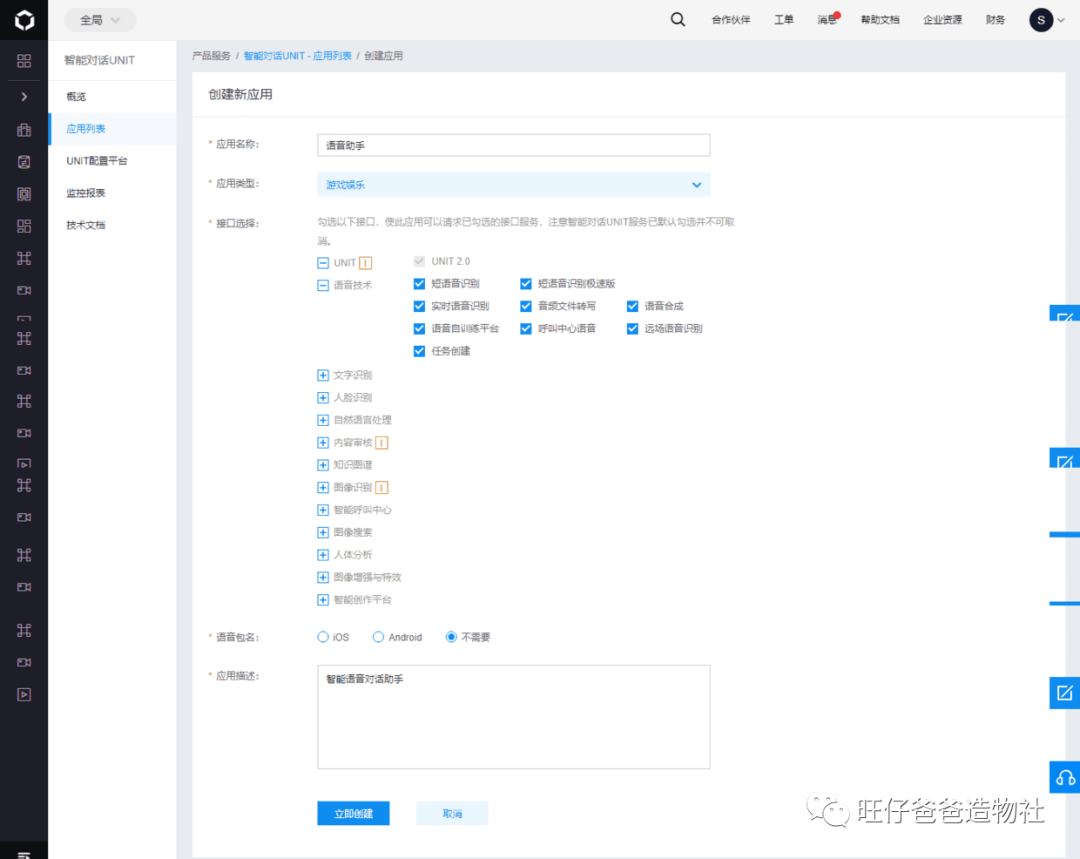Open 合作伙伴 in top navigation
This screenshot has width=1080, height=859.
click(x=731, y=20)
